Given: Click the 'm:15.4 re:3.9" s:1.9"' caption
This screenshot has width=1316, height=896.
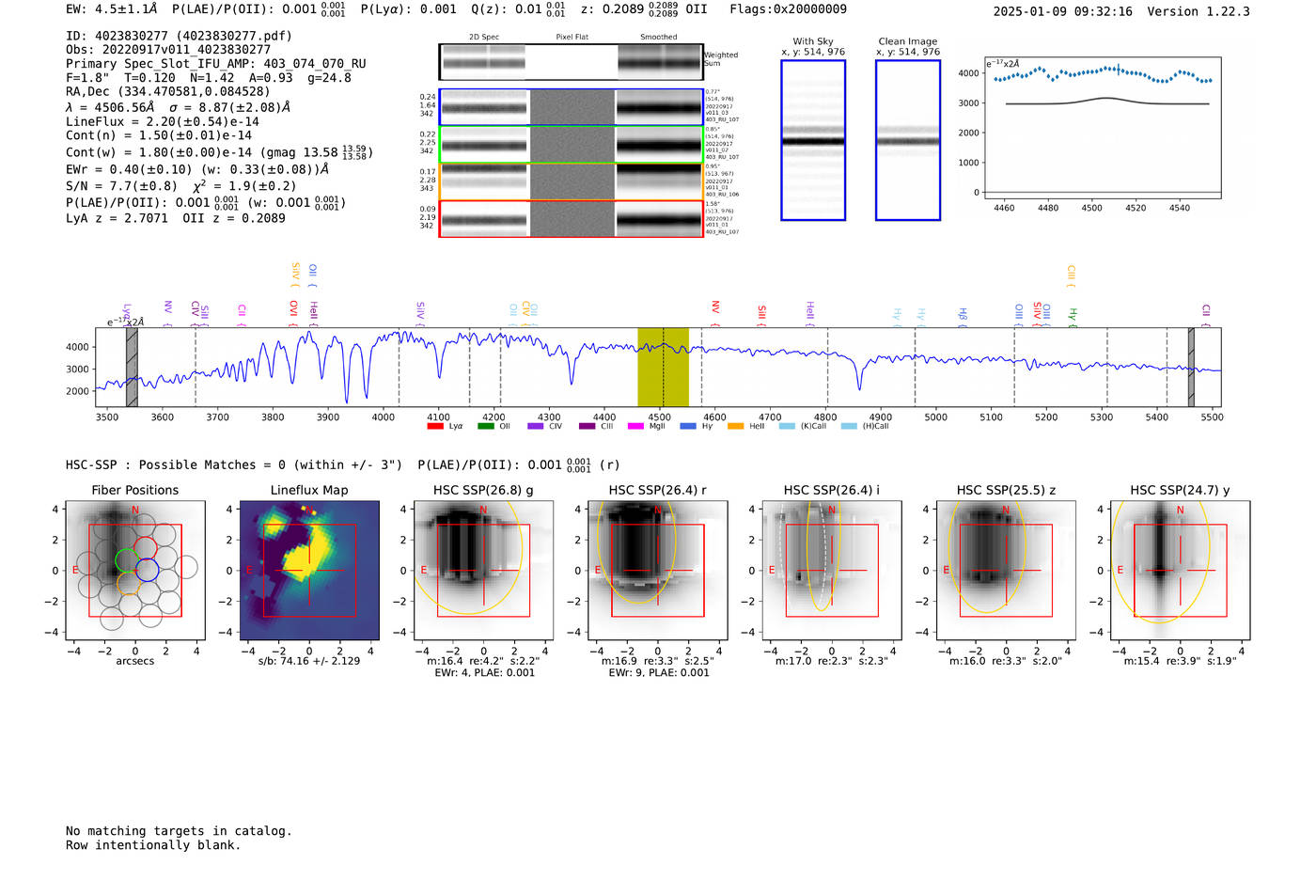Looking at the screenshot, I should pos(1181,661).
